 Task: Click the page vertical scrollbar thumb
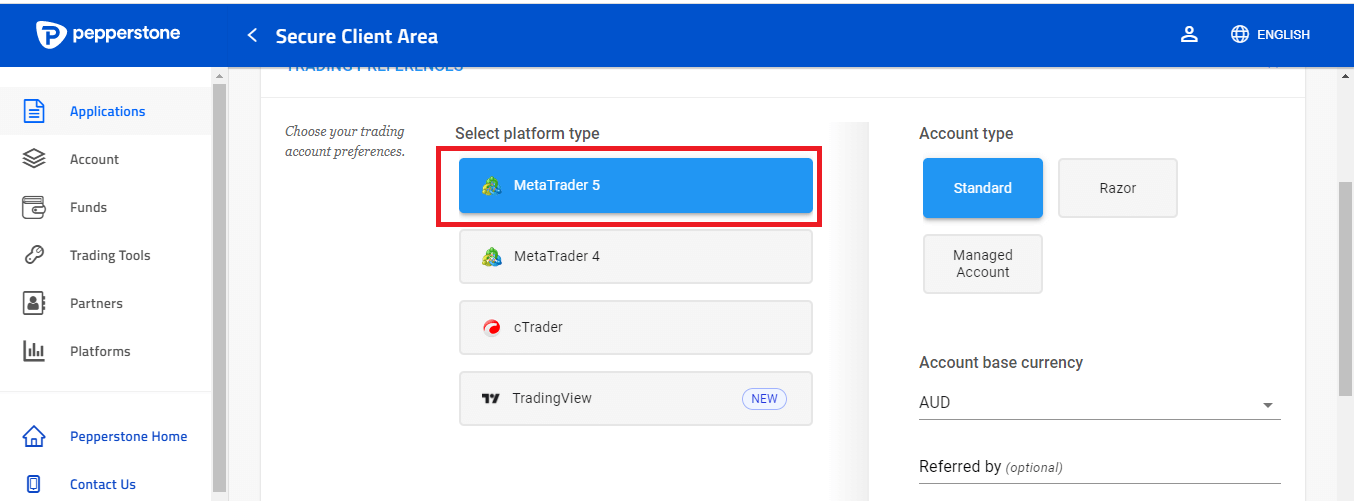(x=1346, y=290)
